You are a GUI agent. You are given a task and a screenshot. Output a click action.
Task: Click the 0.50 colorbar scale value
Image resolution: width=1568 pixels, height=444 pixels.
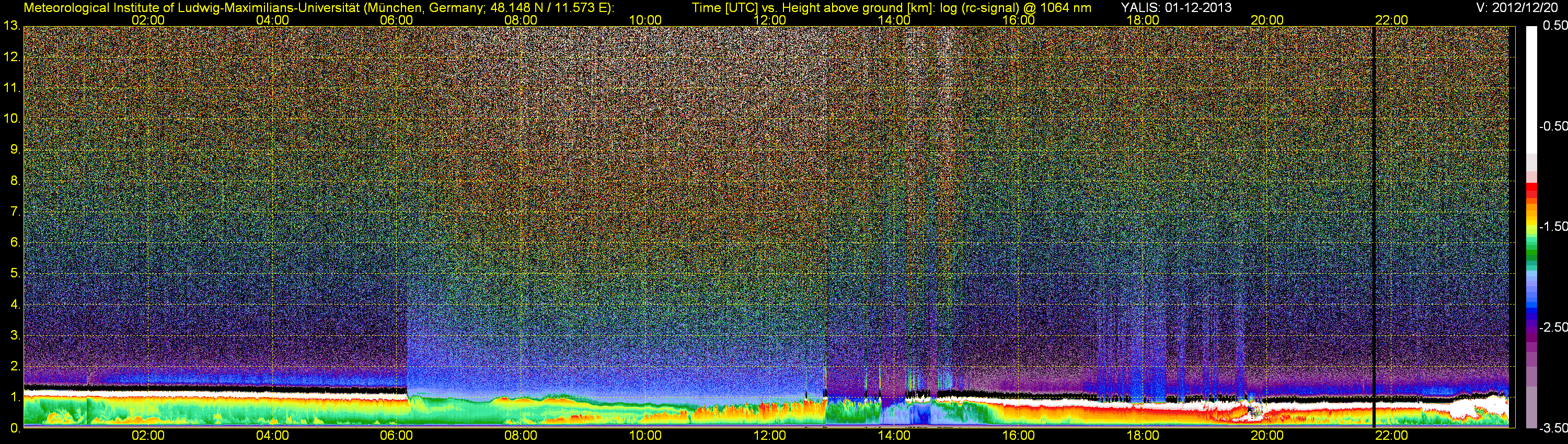(x=1555, y=26)
